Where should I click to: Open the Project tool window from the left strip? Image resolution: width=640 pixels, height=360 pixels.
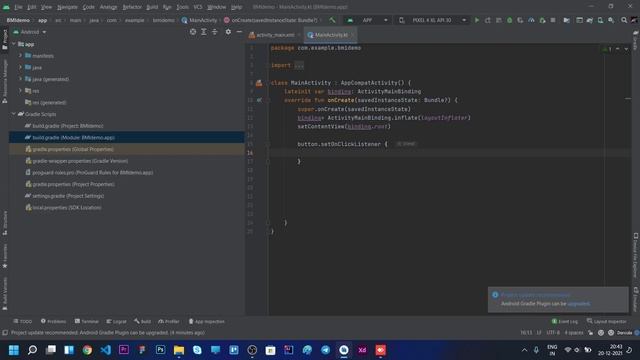[x=4, y=39]
